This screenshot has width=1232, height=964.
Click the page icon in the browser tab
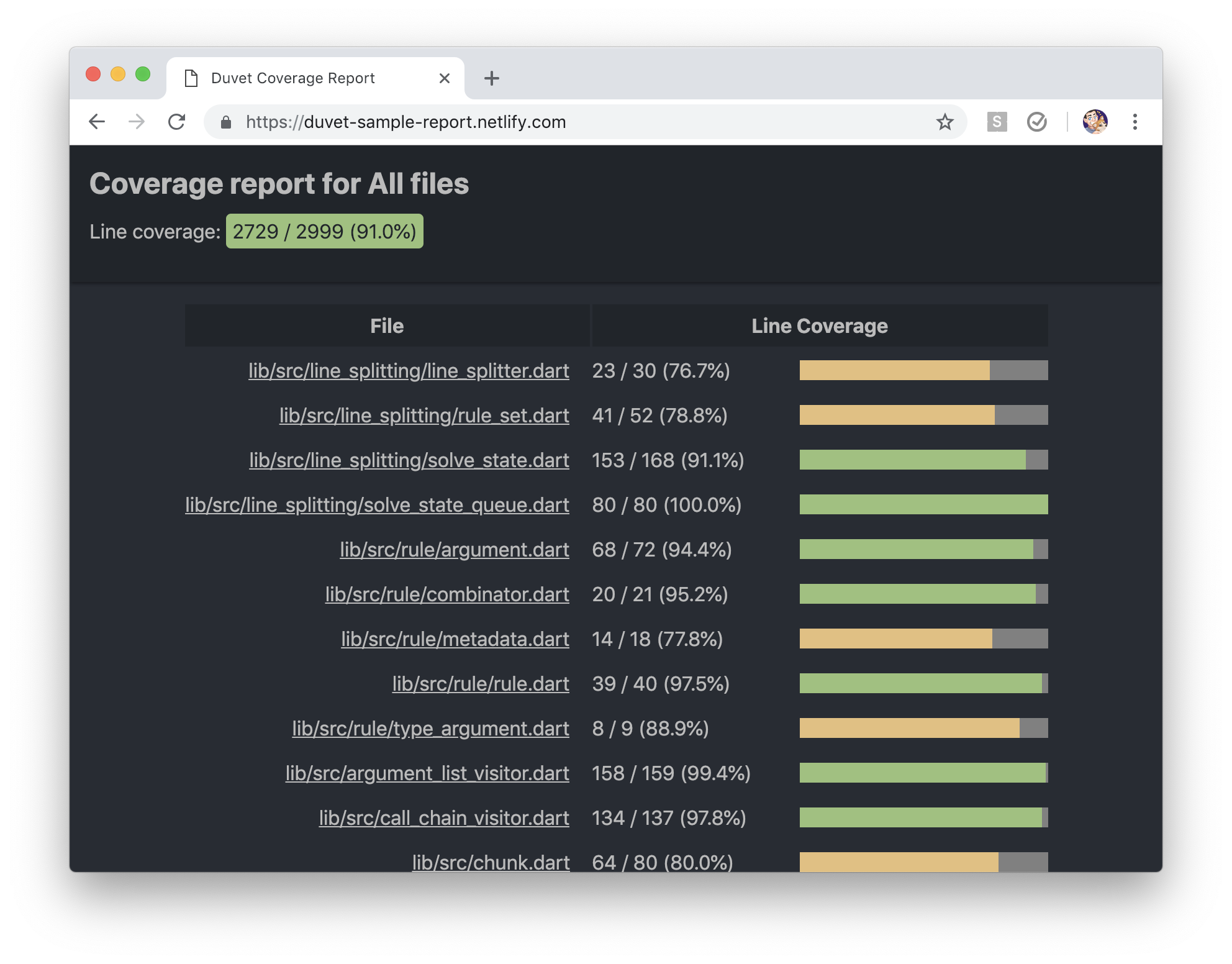point(191,77)
